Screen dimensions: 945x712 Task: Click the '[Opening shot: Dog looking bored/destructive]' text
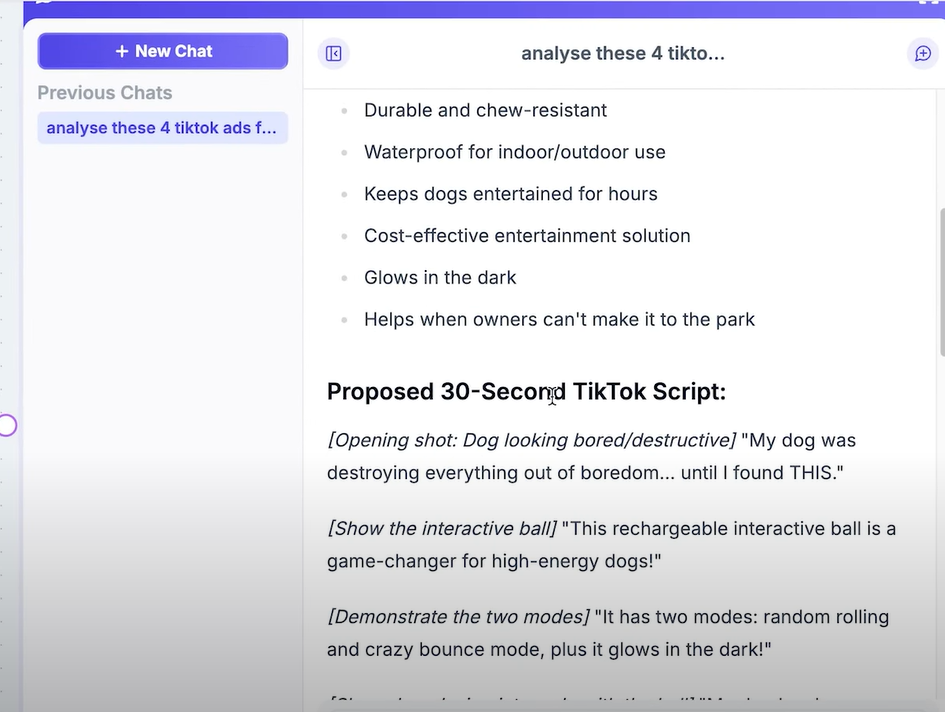click(531, 440)
